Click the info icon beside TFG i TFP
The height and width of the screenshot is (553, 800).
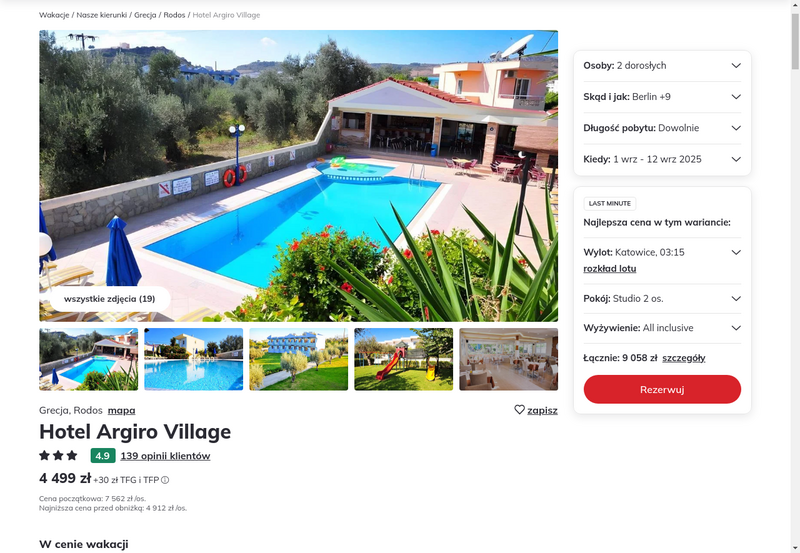165,480
